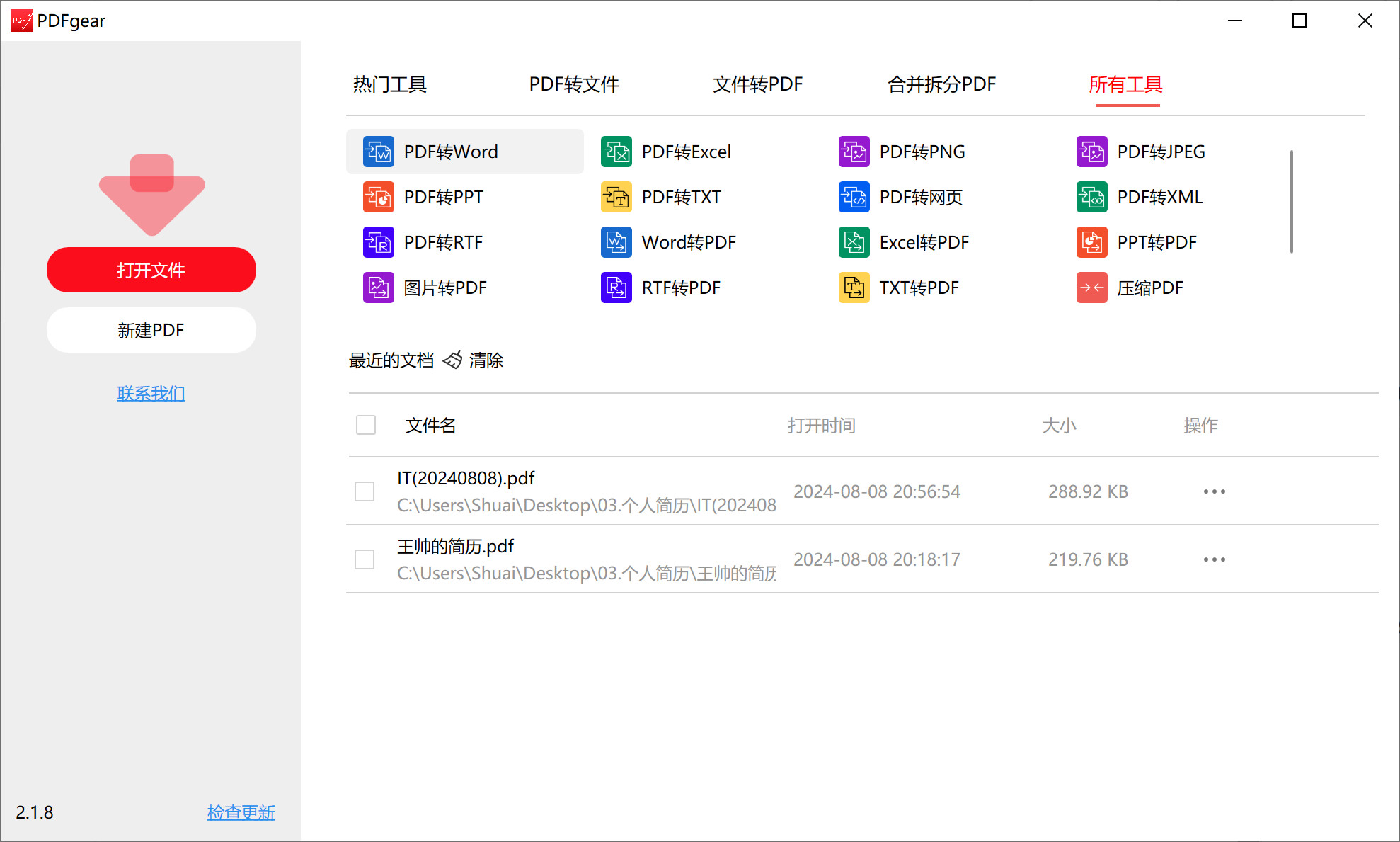Image resolution: width=1400 pixels, height=842 pixels.
Task: Open the PDF转Excel converter icon
Action: click(x=616, y=152)
